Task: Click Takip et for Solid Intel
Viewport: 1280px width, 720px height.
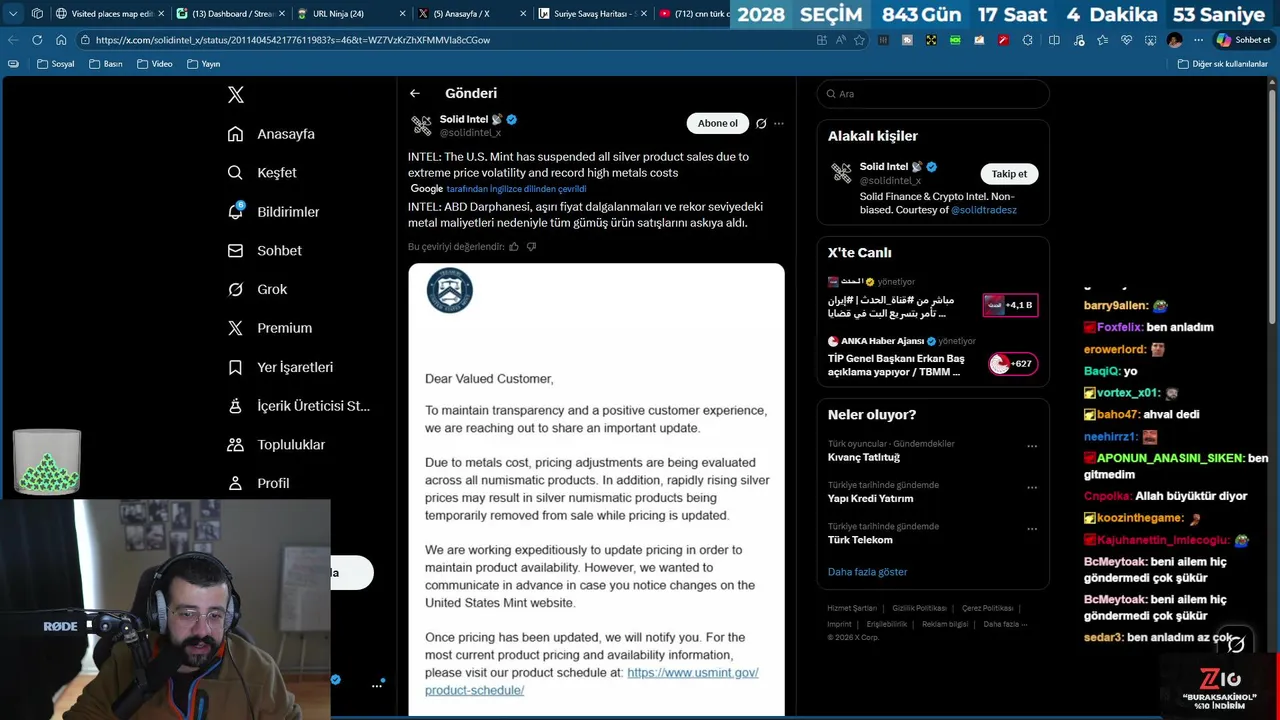Action: pyautogui.click(x=1009, y=174)
